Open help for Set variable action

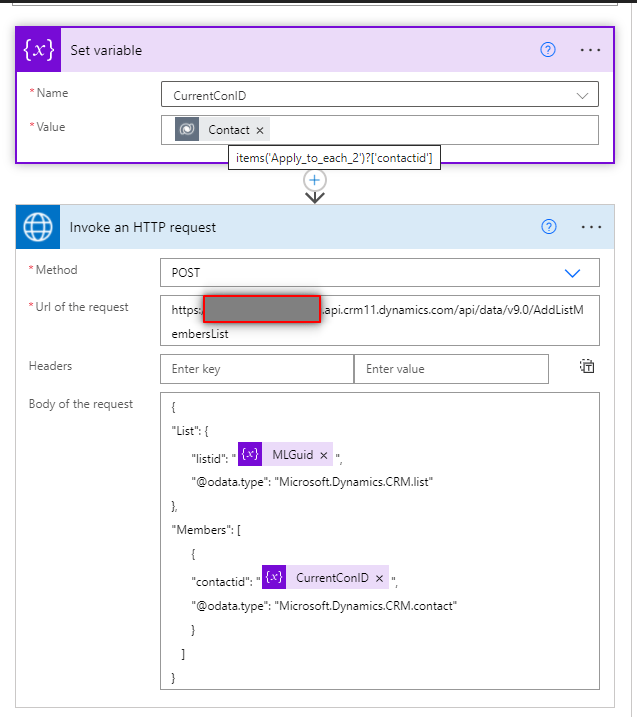tap(548, 50)
